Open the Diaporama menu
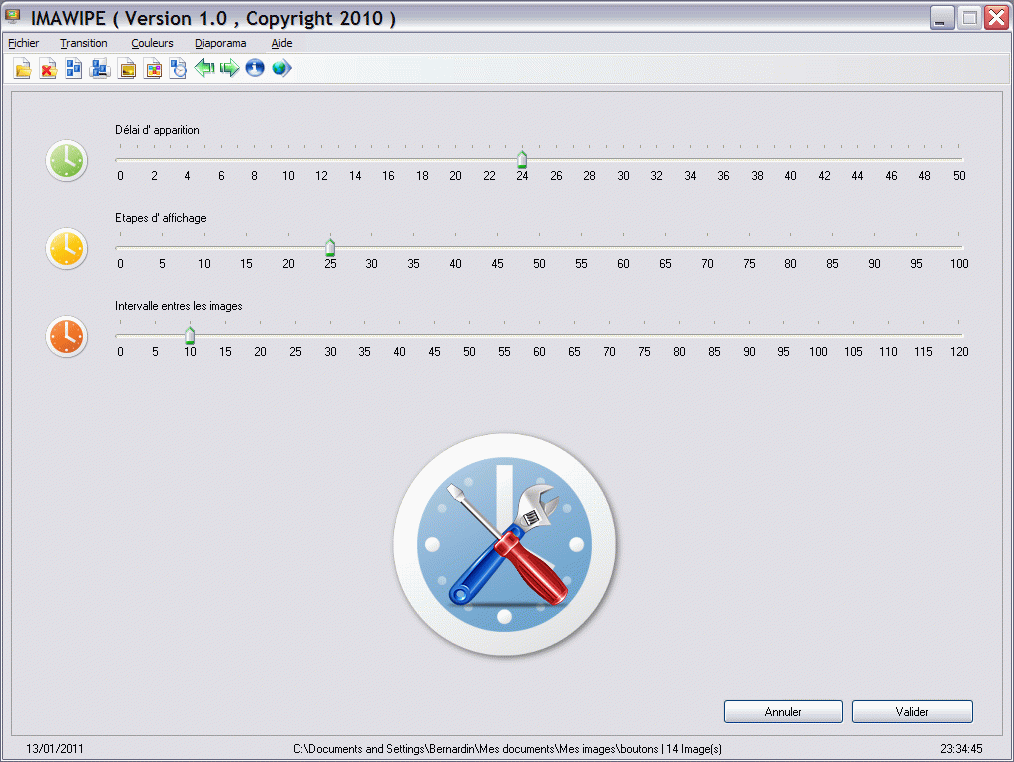This screenshot has width=1014, height=762. [221, 43]
